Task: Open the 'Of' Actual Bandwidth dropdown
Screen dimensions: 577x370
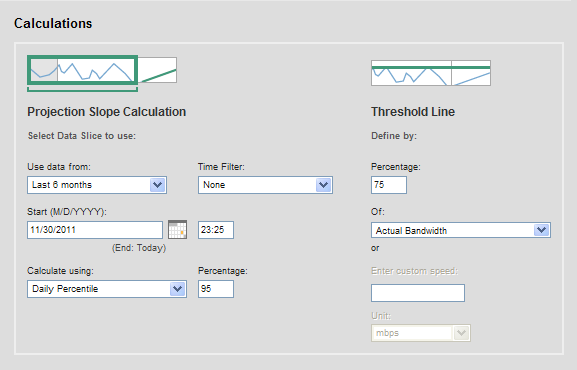Action: (461, 230)
